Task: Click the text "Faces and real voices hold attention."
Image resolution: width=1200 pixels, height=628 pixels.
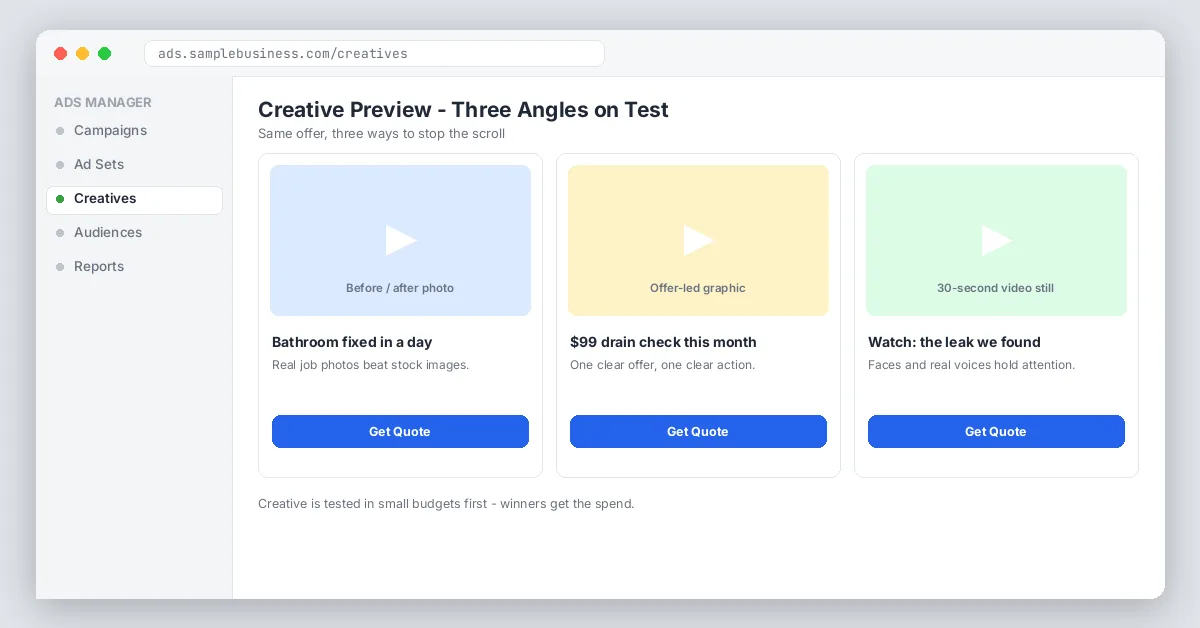Action: pyautogui.click(x=971, y=365)
